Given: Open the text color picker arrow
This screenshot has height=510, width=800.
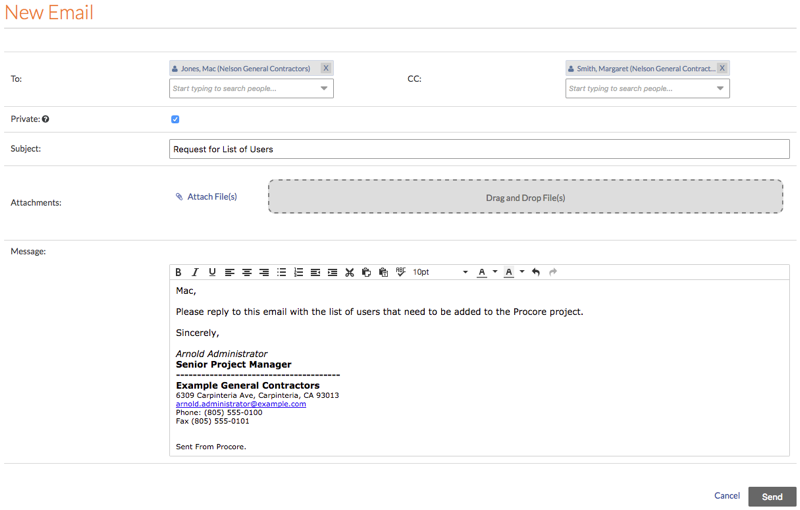Looking at the screenshot, I should coord(495,272).
